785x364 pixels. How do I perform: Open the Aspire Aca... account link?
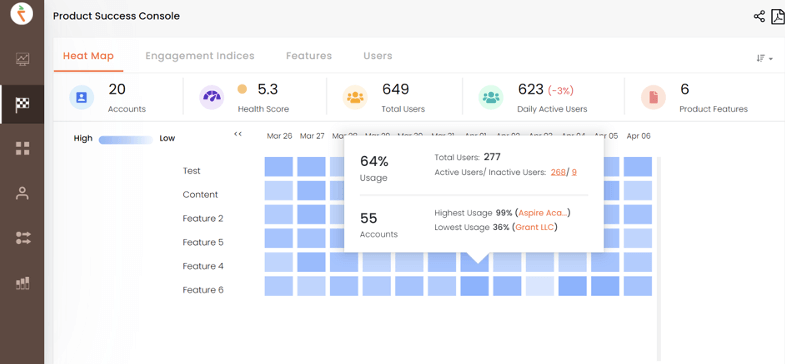click(x=543, y=213)
